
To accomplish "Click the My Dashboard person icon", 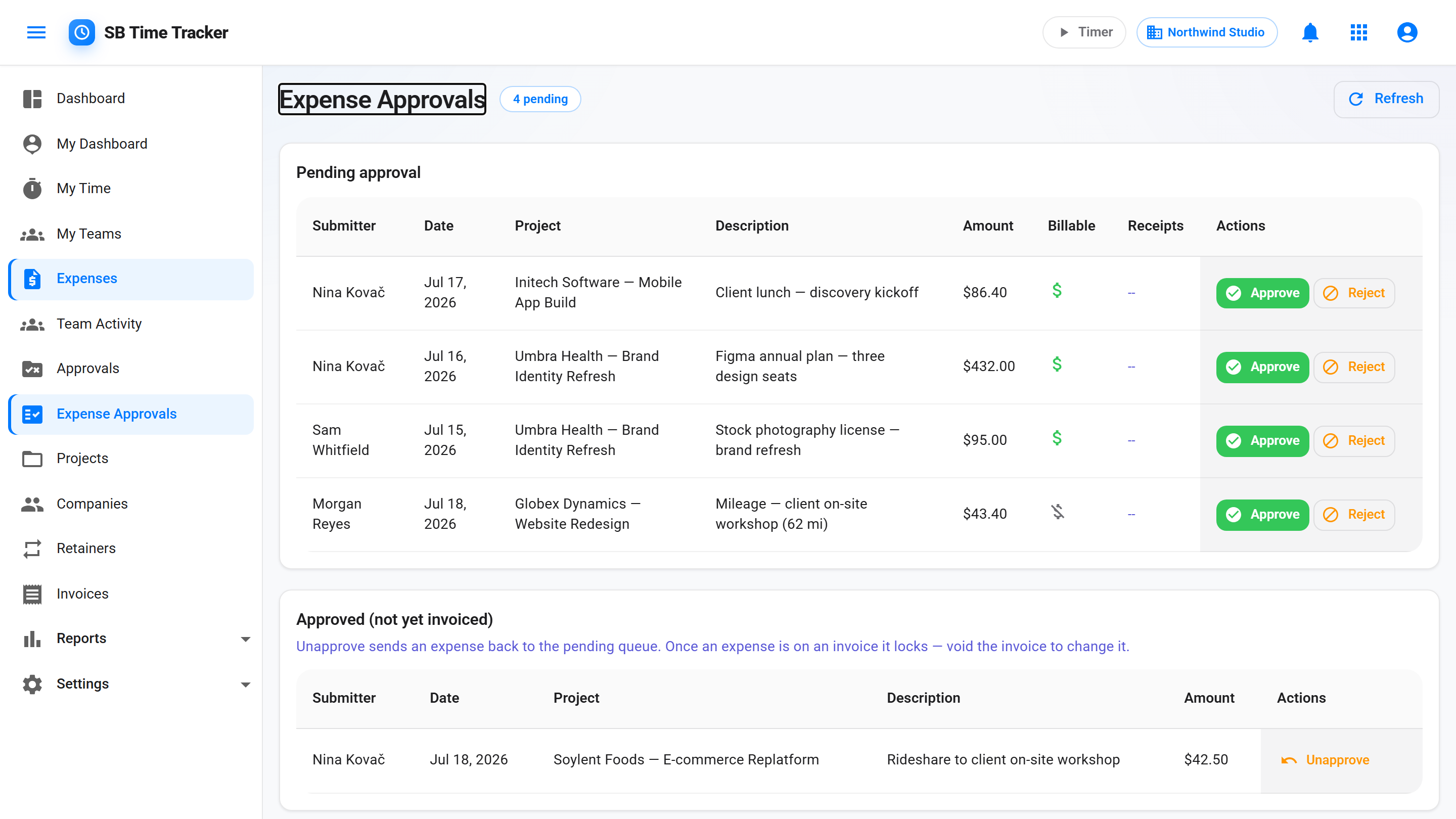I will coord(32,144).
